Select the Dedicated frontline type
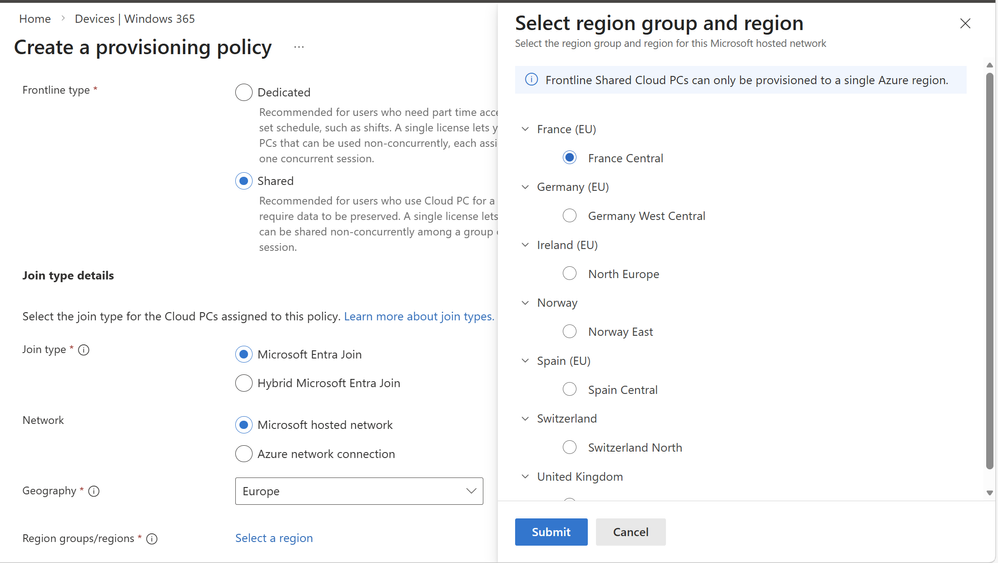The width and height of the screenshot is (998, 563). tap(244, 92)
